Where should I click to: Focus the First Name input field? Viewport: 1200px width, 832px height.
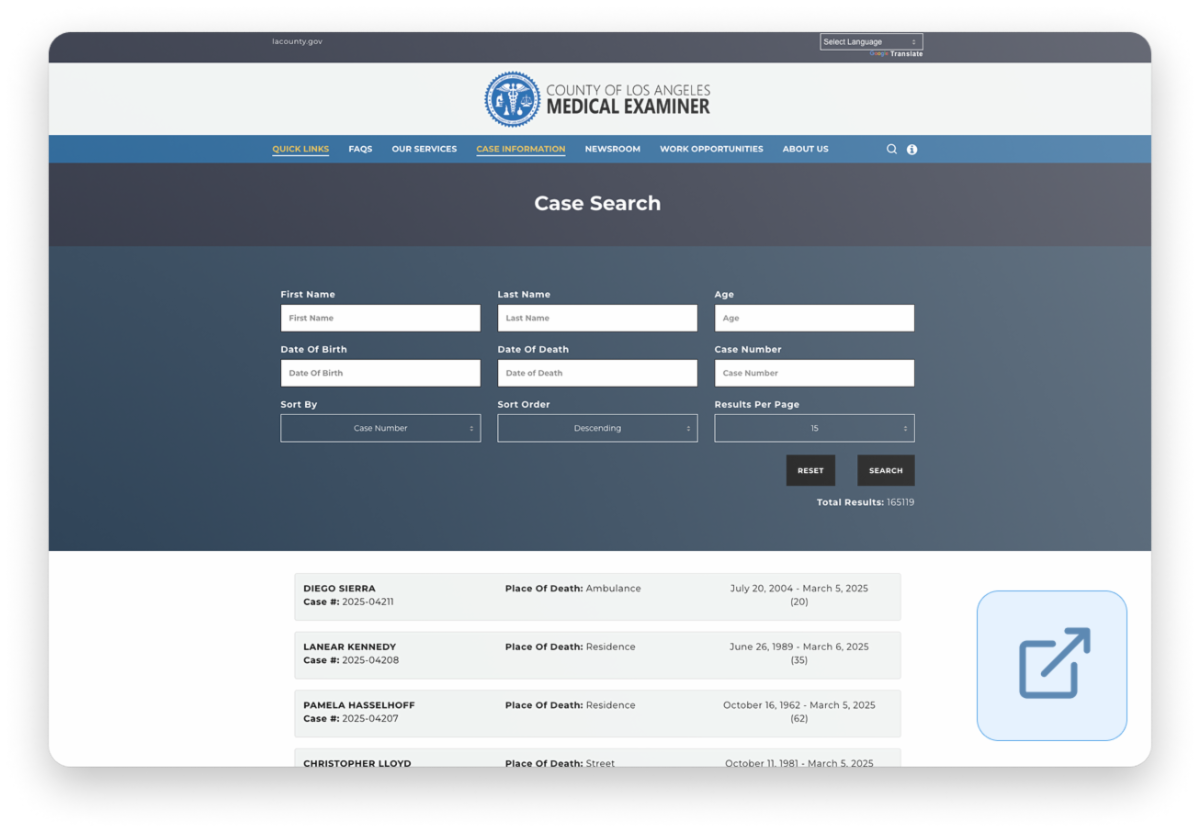380,318
